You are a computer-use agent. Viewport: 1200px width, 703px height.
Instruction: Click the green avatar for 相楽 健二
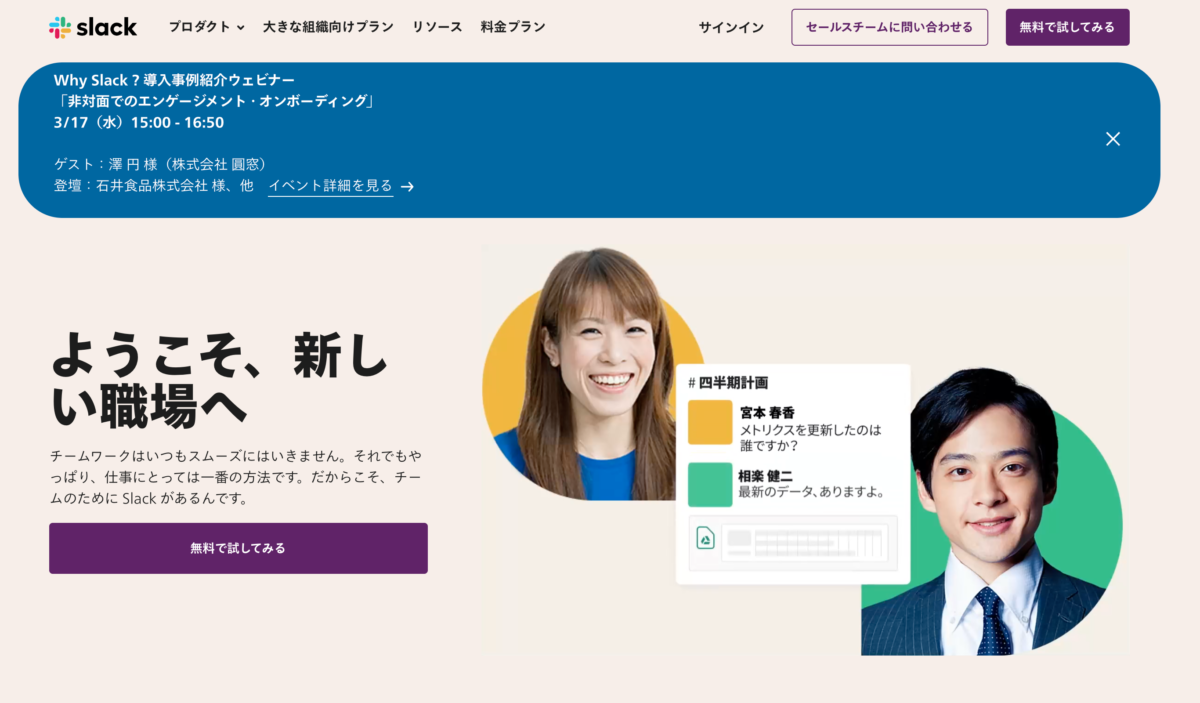click(710, 484)
